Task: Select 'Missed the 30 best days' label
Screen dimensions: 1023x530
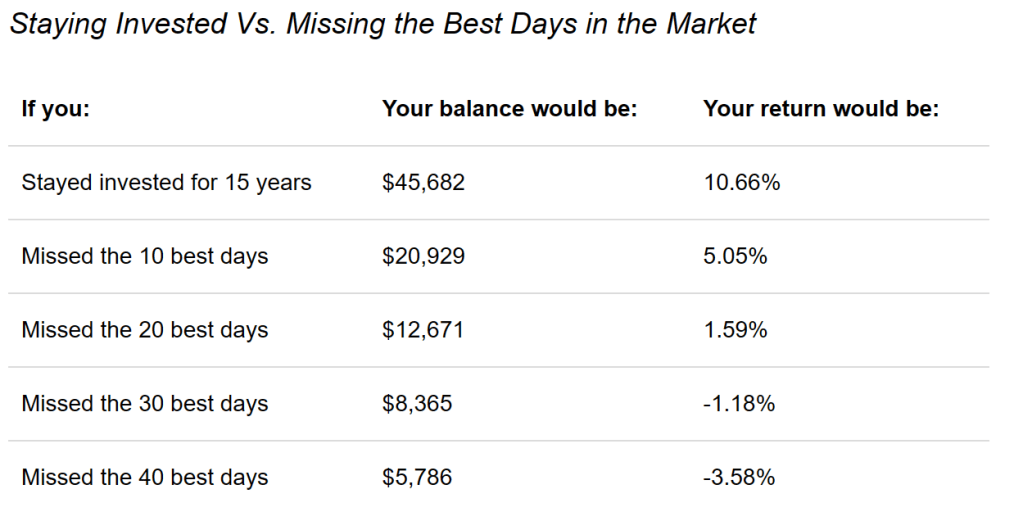Action: tap(145, 404)
